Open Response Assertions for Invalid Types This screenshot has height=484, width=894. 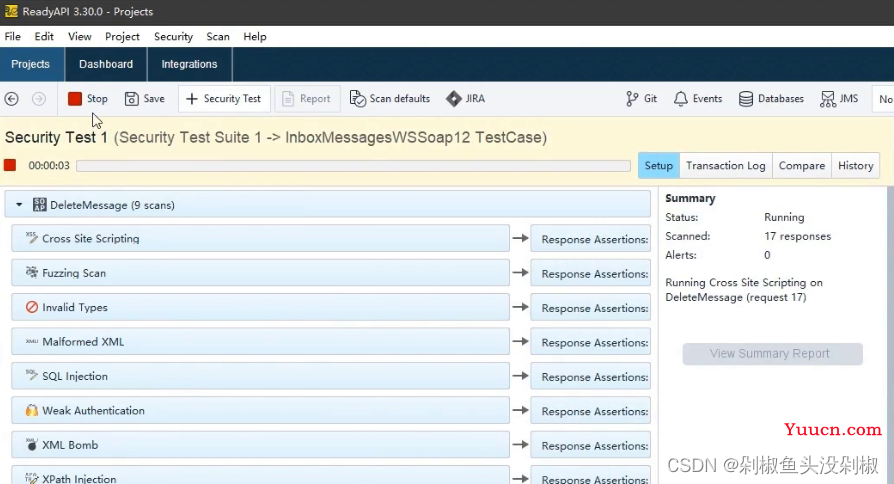tap(591, 308)
